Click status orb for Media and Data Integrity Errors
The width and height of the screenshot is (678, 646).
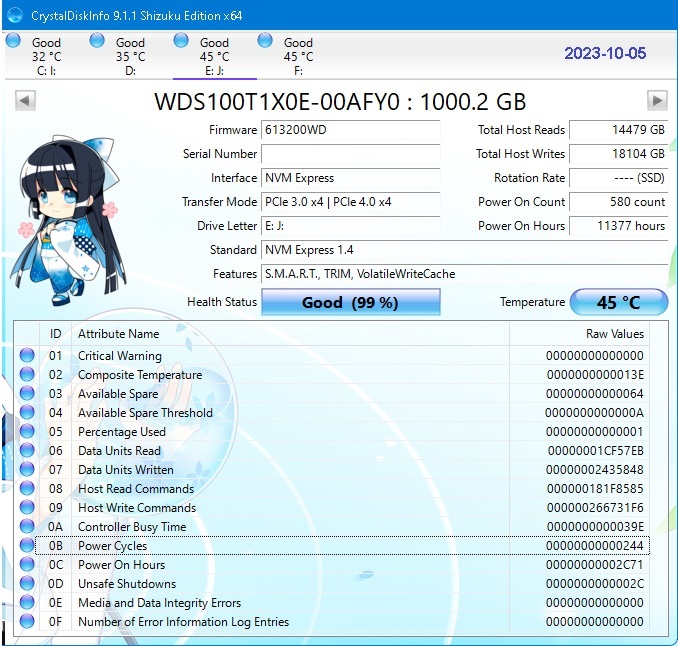pyautogui.click(x=27, y=603)
